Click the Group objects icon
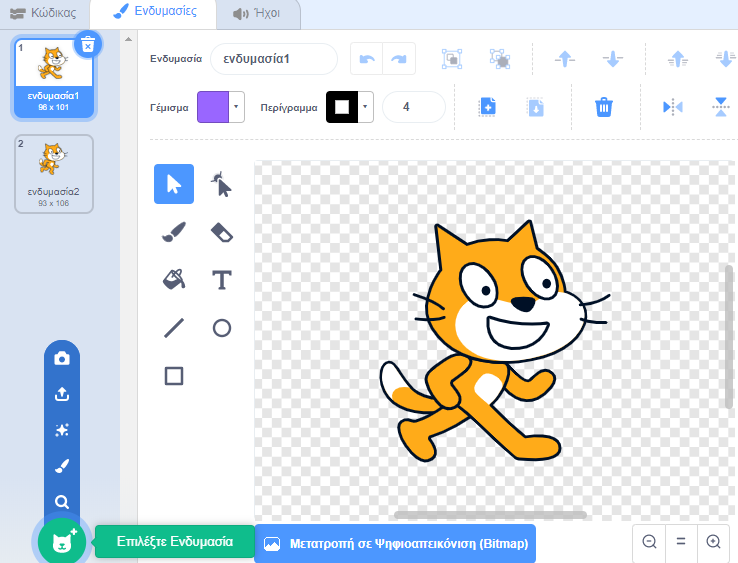738x563 pixels. 452,59
